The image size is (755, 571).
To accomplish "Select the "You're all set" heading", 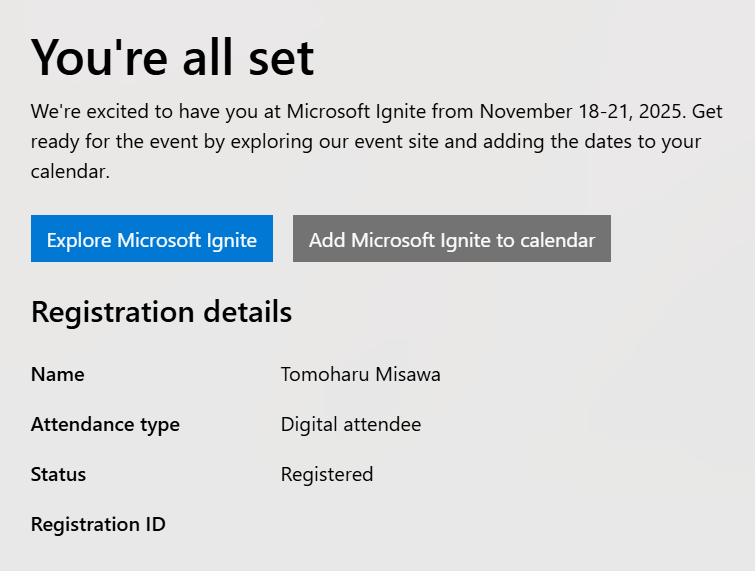I will (172, 58).
